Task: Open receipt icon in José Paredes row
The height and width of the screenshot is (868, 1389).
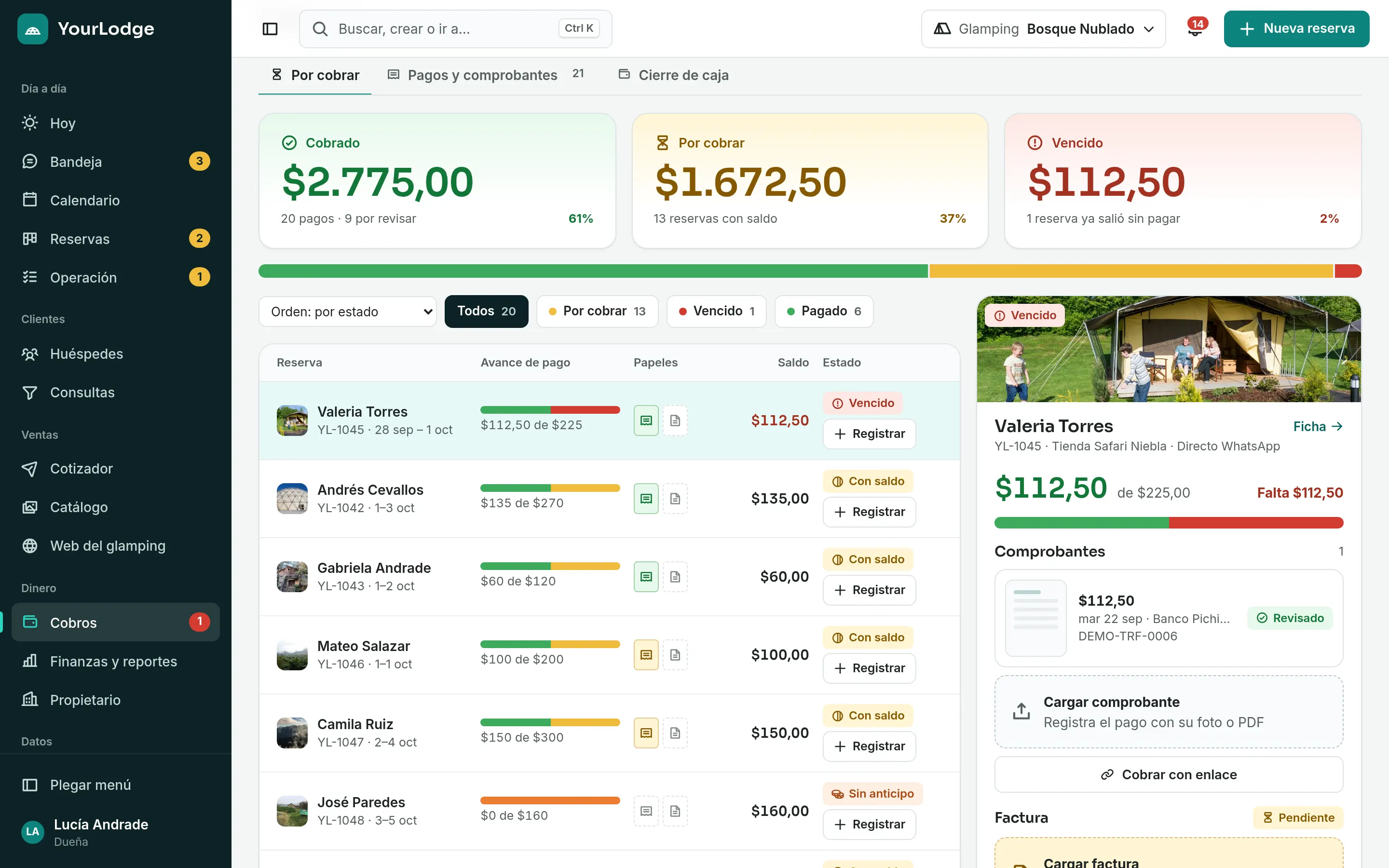Action: pos(646,811)
